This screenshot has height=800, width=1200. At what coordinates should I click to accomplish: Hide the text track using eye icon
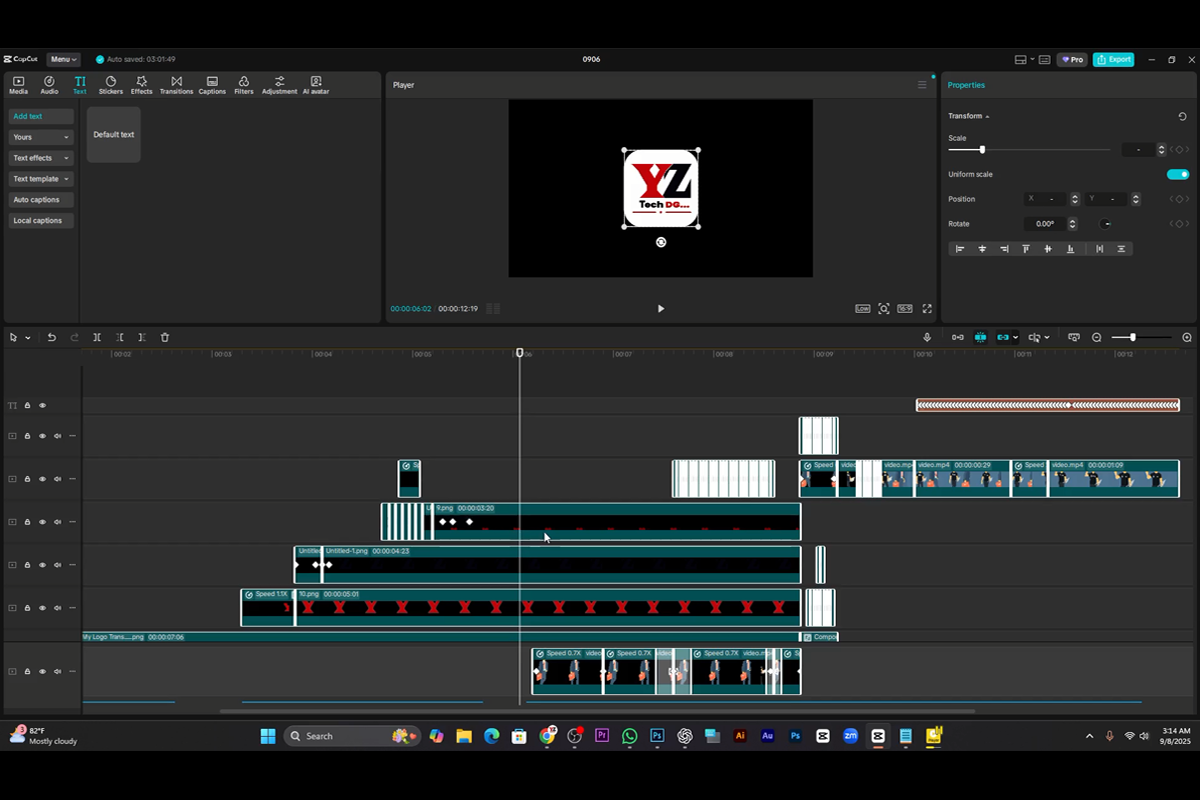[42, 406]
